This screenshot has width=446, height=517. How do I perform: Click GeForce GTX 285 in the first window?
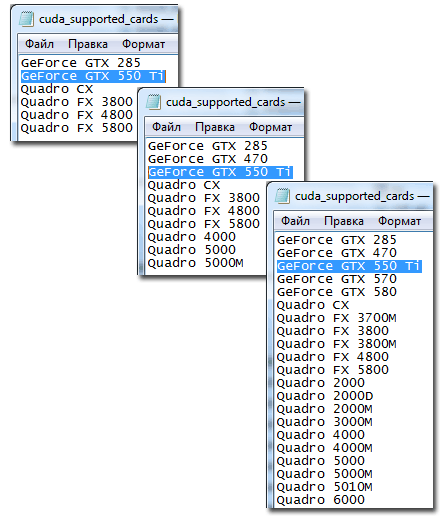81,63
